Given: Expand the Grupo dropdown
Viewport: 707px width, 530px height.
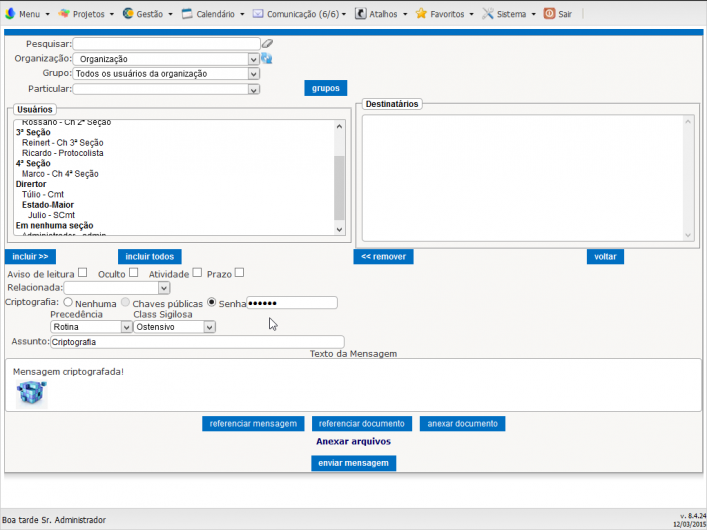Looking at the screenshot, I should [x=253, y=74].
